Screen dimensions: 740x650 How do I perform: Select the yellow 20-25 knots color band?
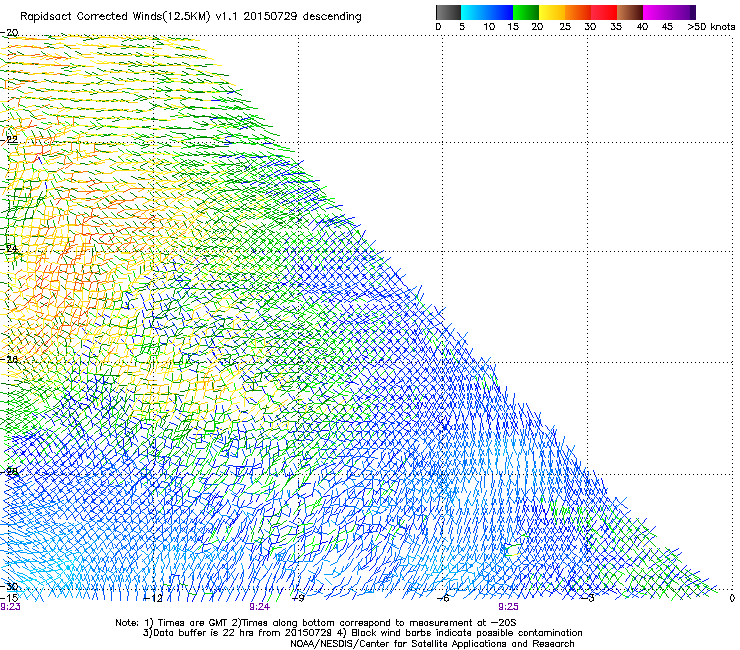552,12
